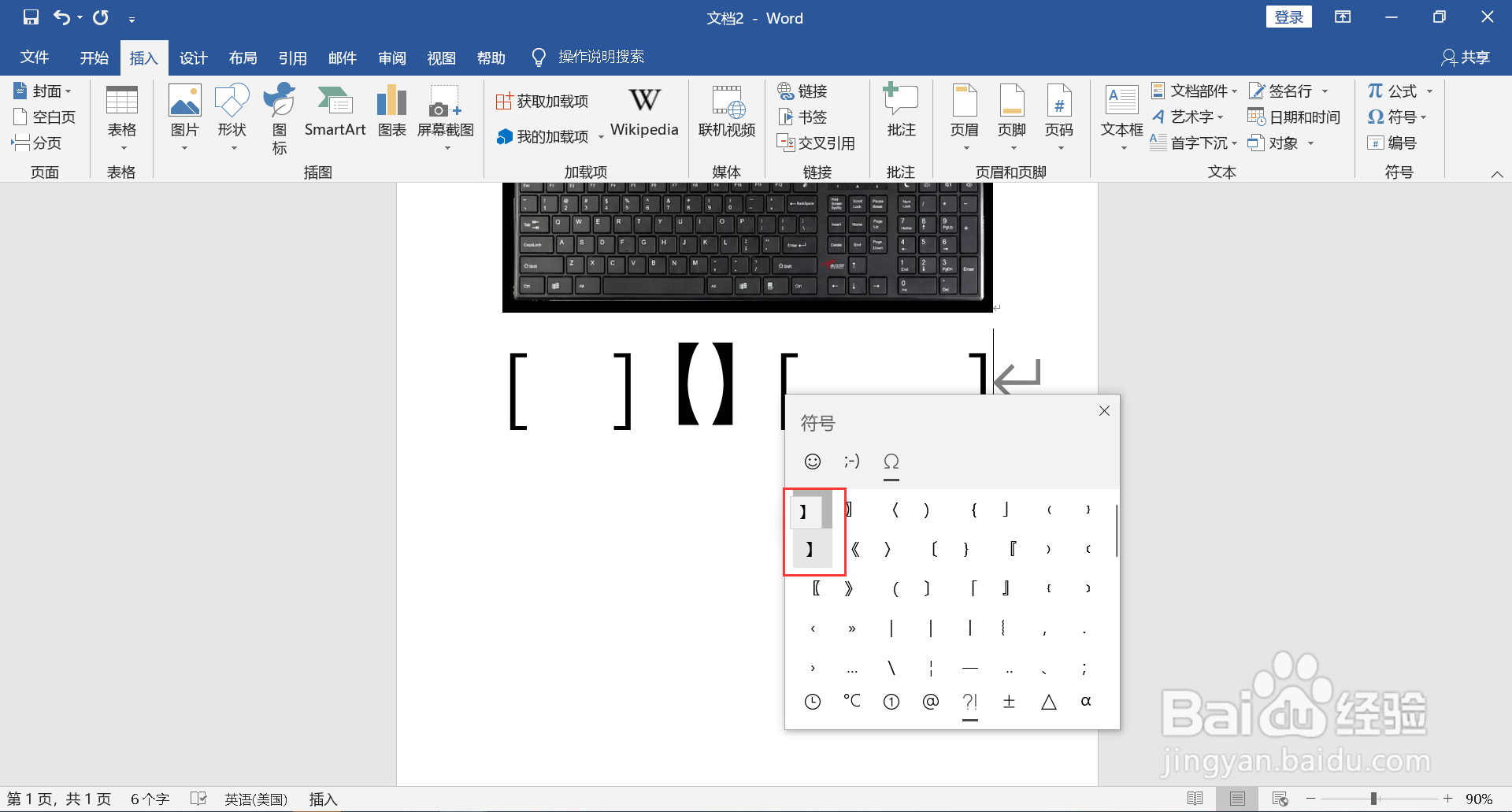Open the Wikipedia add-in
This screenshot has height=812, width=1512.
tap(644, 112)
